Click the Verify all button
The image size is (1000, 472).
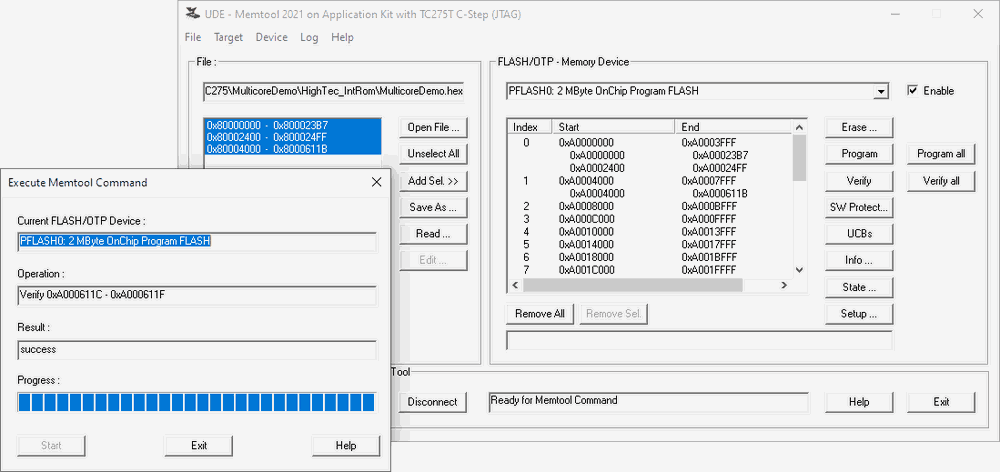pos(941,181)
